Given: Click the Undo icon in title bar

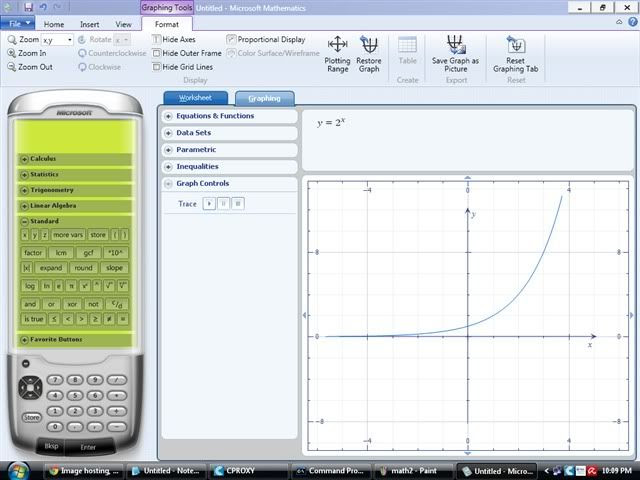Looking at the screenshot, I should pyautogui.click(x=43, y=7).
